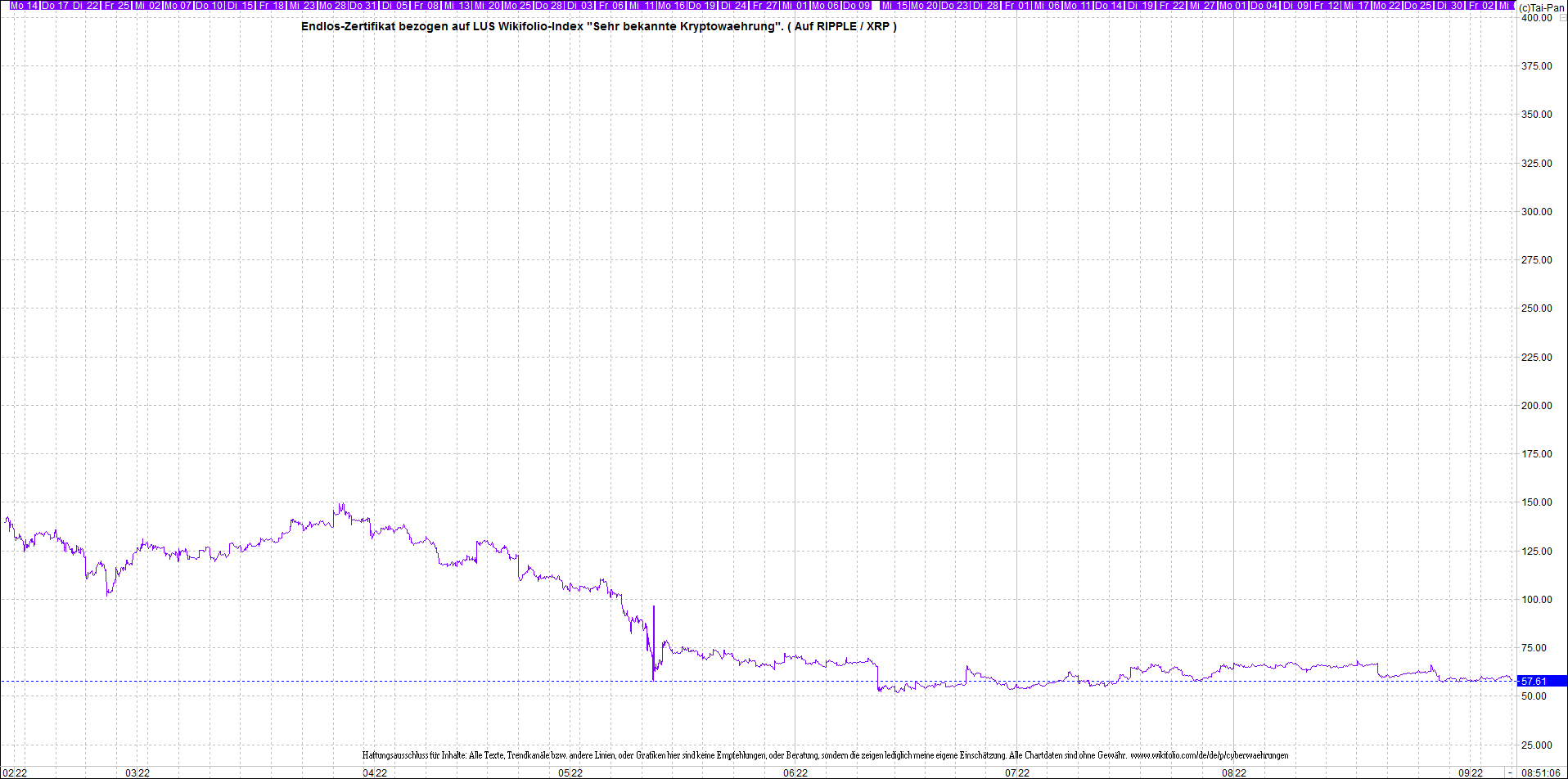Viewport: 1568px width, 779px height.
Task: Click the 'Mo 07' date in the top strip
Action: (178, 6)
